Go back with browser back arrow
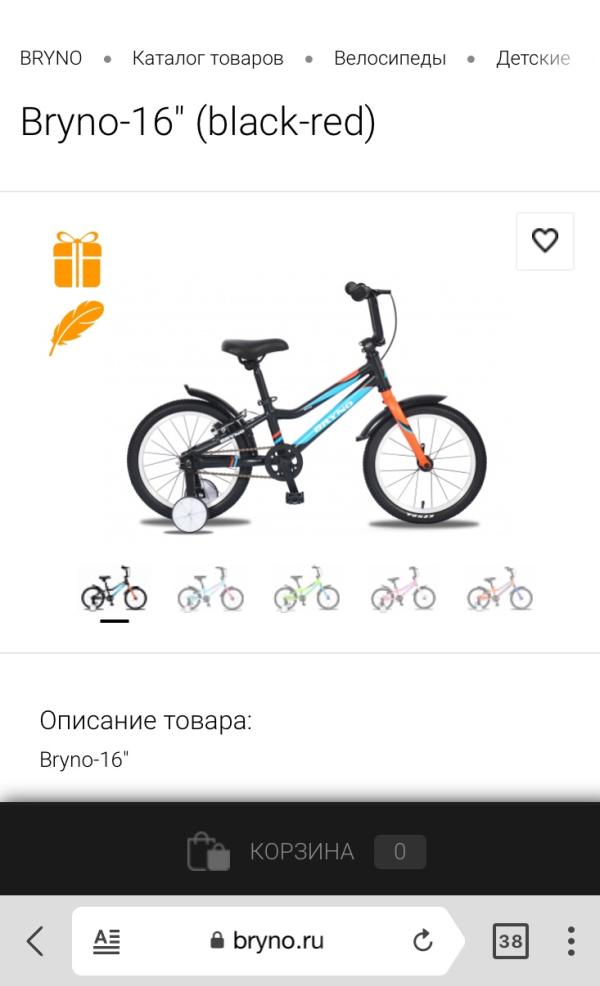This screenshot has width=600, height=986. click(x=35, y=941)
